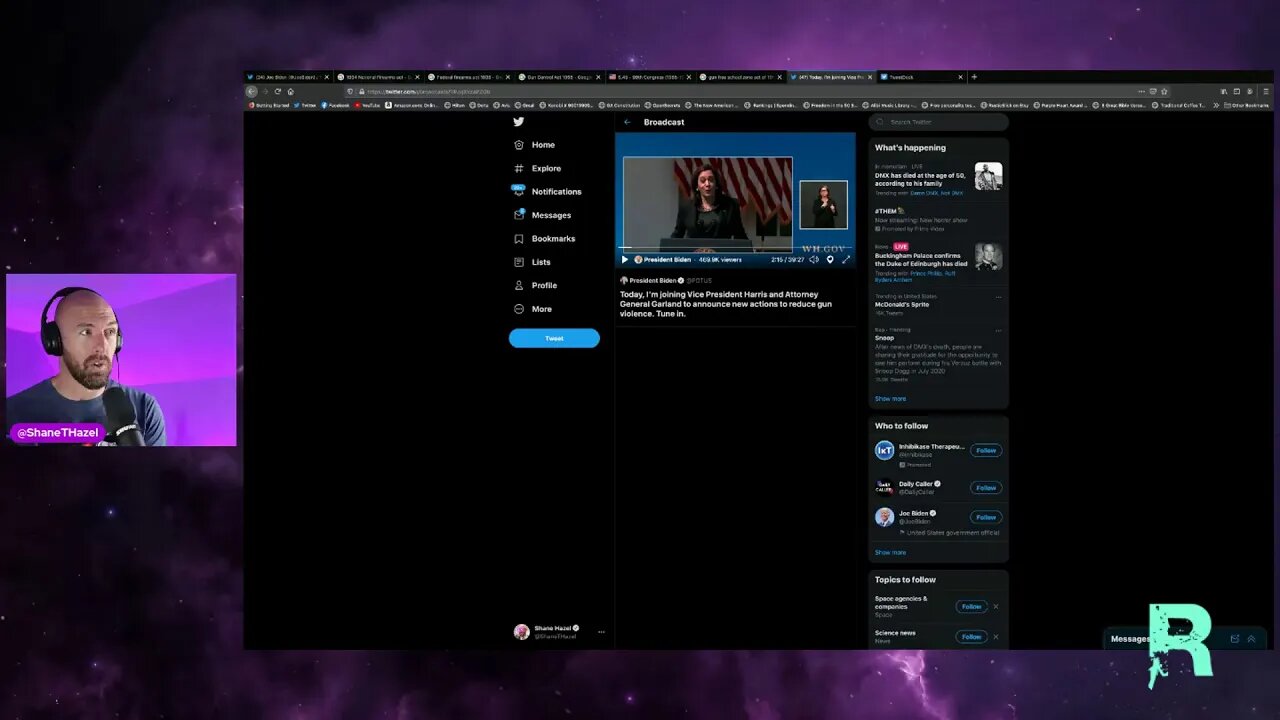
Task: Open Notifications in sidebar
Action: point(547,191)
